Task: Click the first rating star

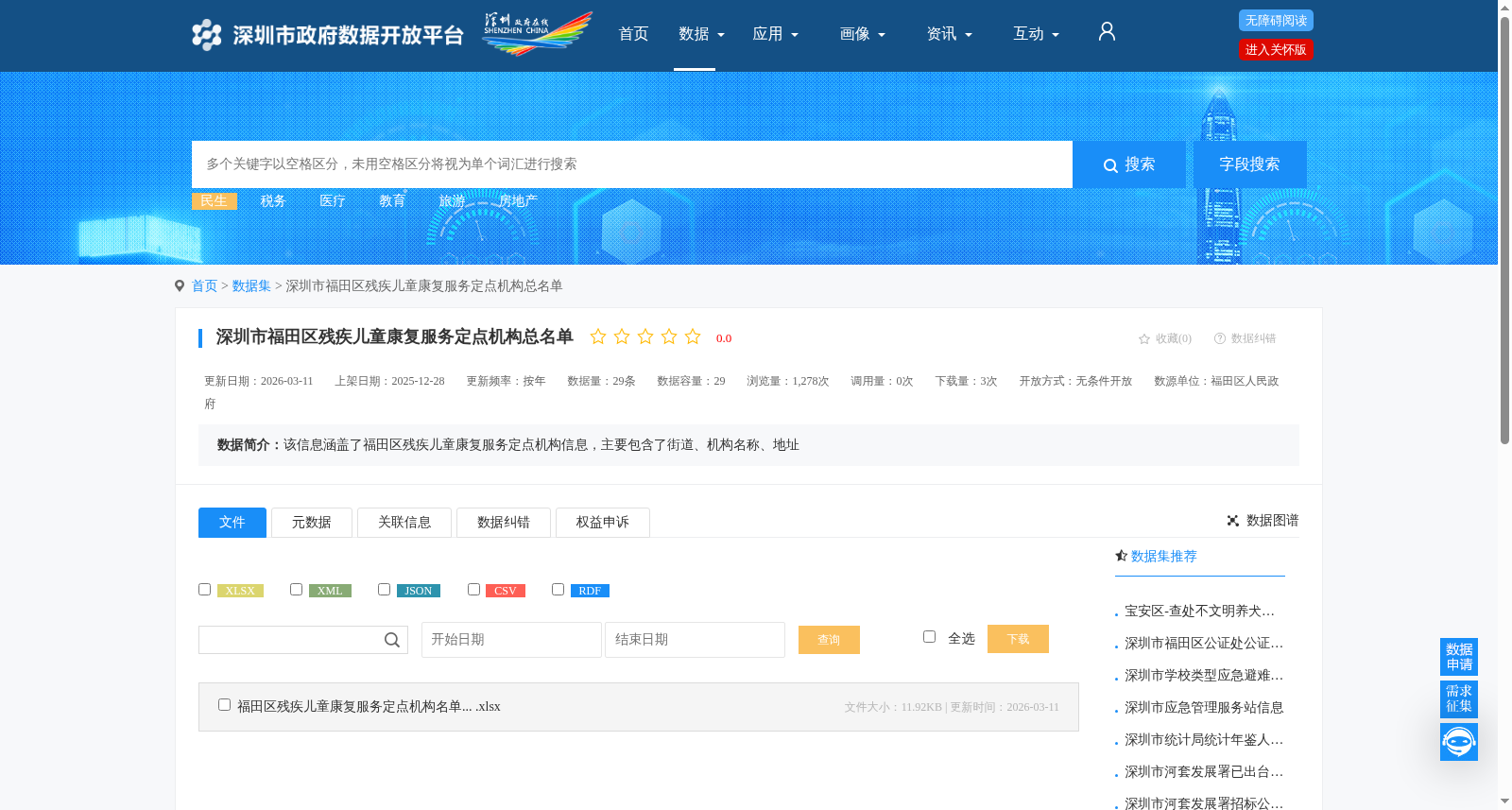Action: (598, 336)
